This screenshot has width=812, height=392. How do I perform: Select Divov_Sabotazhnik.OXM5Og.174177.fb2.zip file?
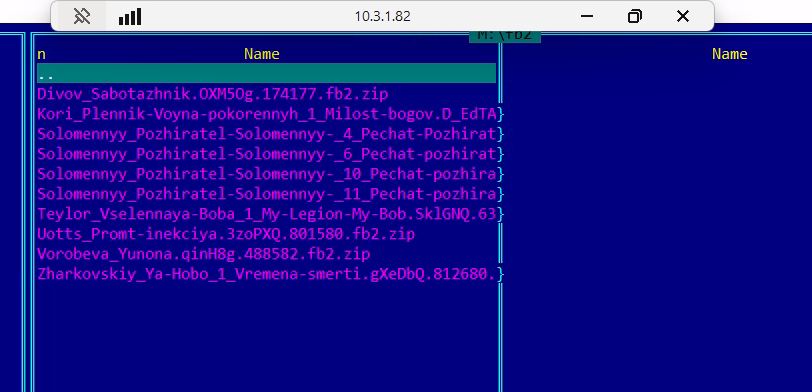click(x=213, y=94)
